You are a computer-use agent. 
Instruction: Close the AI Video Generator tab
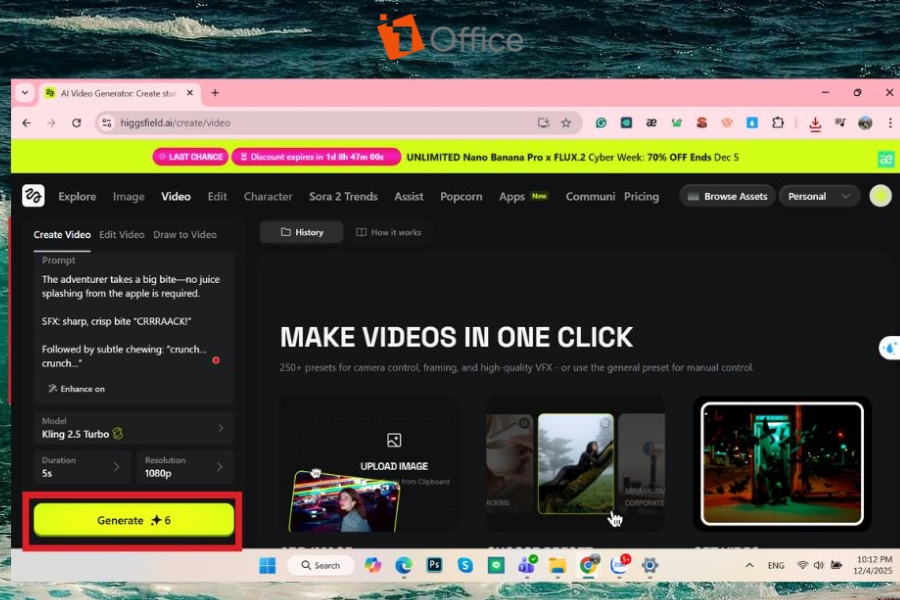click(x=190, y=93)
